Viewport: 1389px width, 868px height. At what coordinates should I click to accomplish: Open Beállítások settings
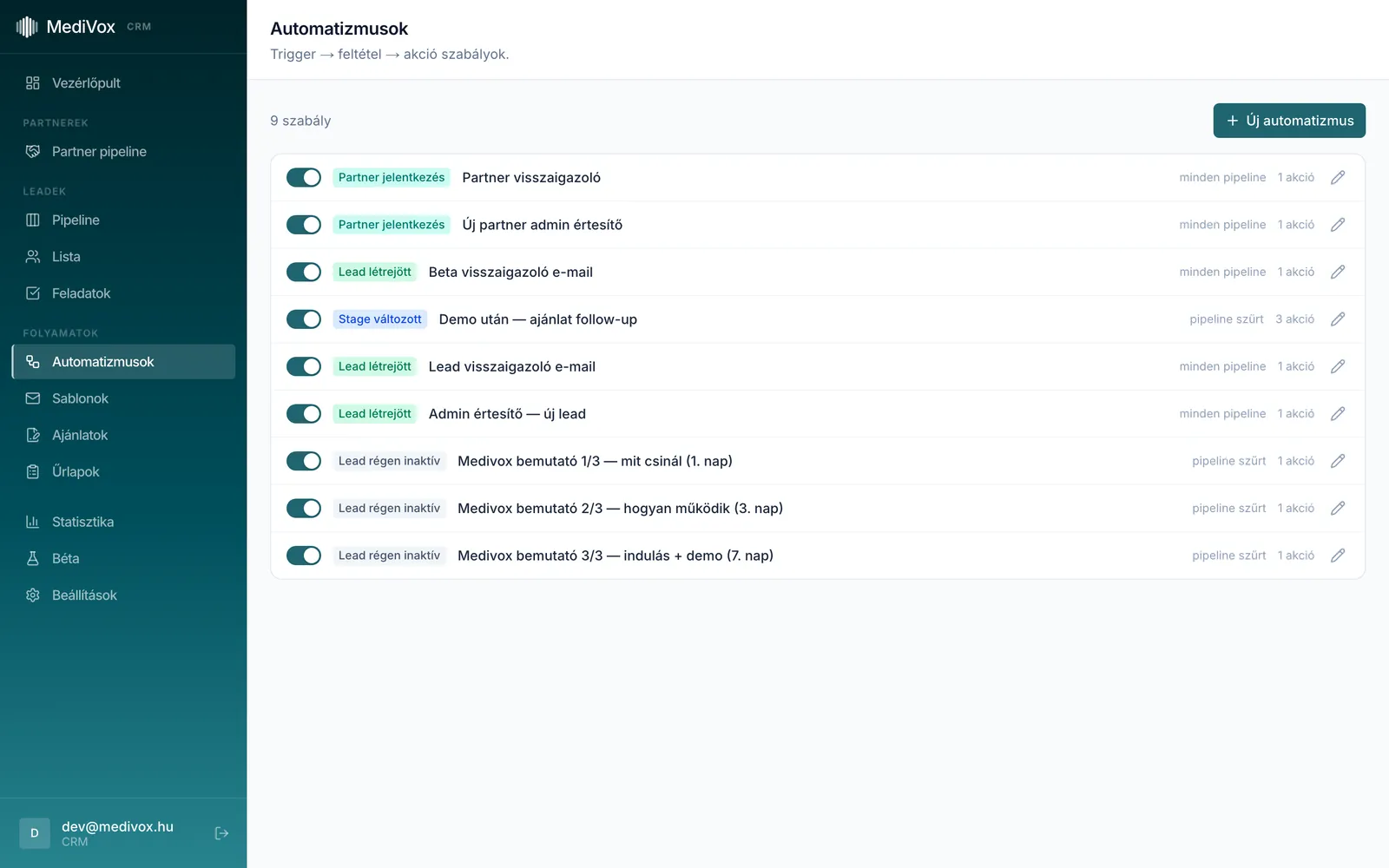[123, 595]
